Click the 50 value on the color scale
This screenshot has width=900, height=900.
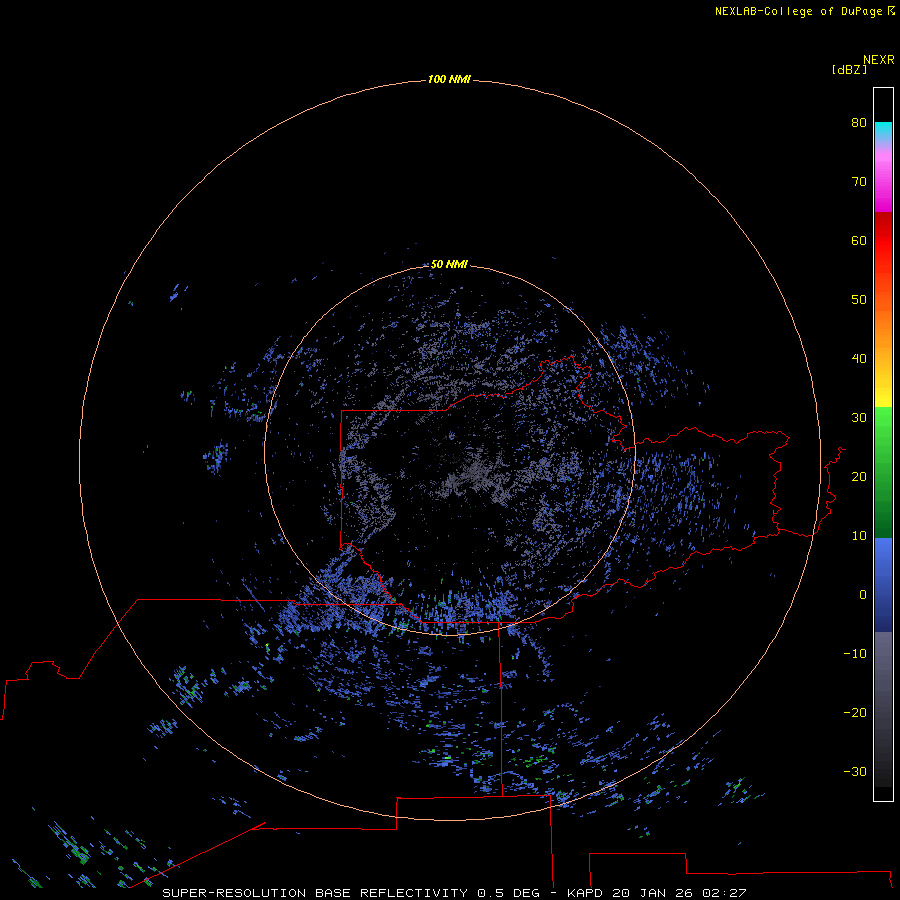(859, 300)
